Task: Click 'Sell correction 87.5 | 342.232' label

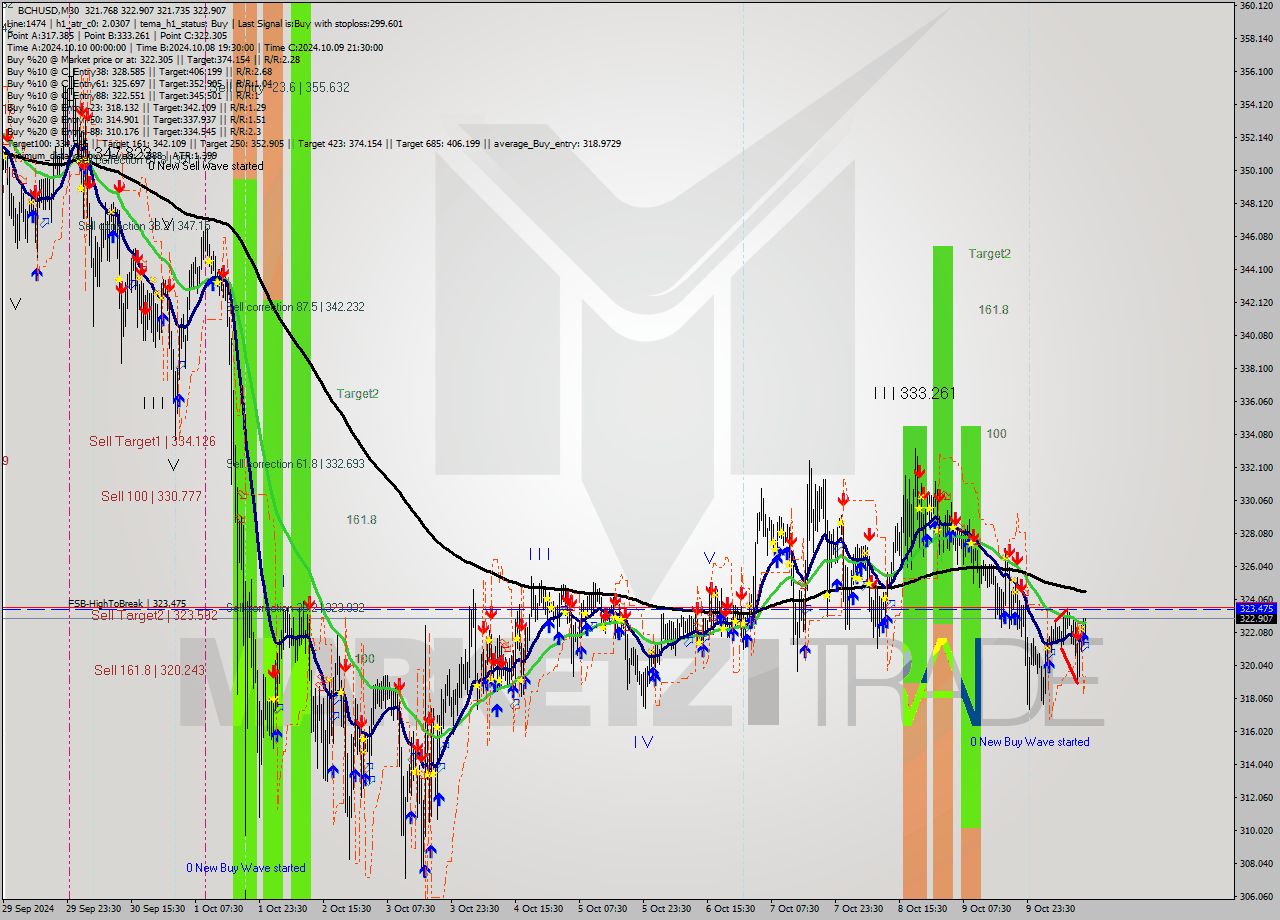Action: [x=296, y=307]
